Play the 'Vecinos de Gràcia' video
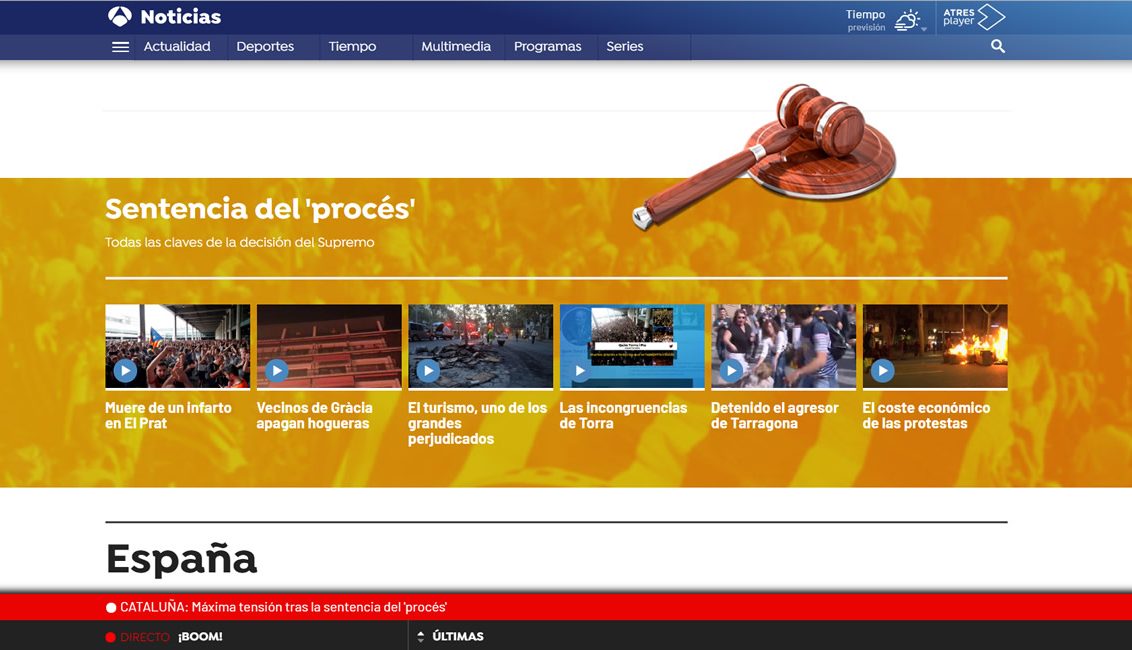Image resolution: width=1132 pixels, height=650 pixels. pos(277,371)
